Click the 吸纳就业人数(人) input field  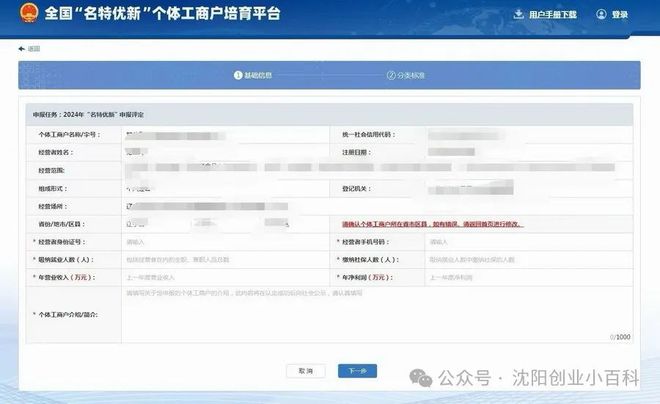pyautogui.click(x=225, y=260)
